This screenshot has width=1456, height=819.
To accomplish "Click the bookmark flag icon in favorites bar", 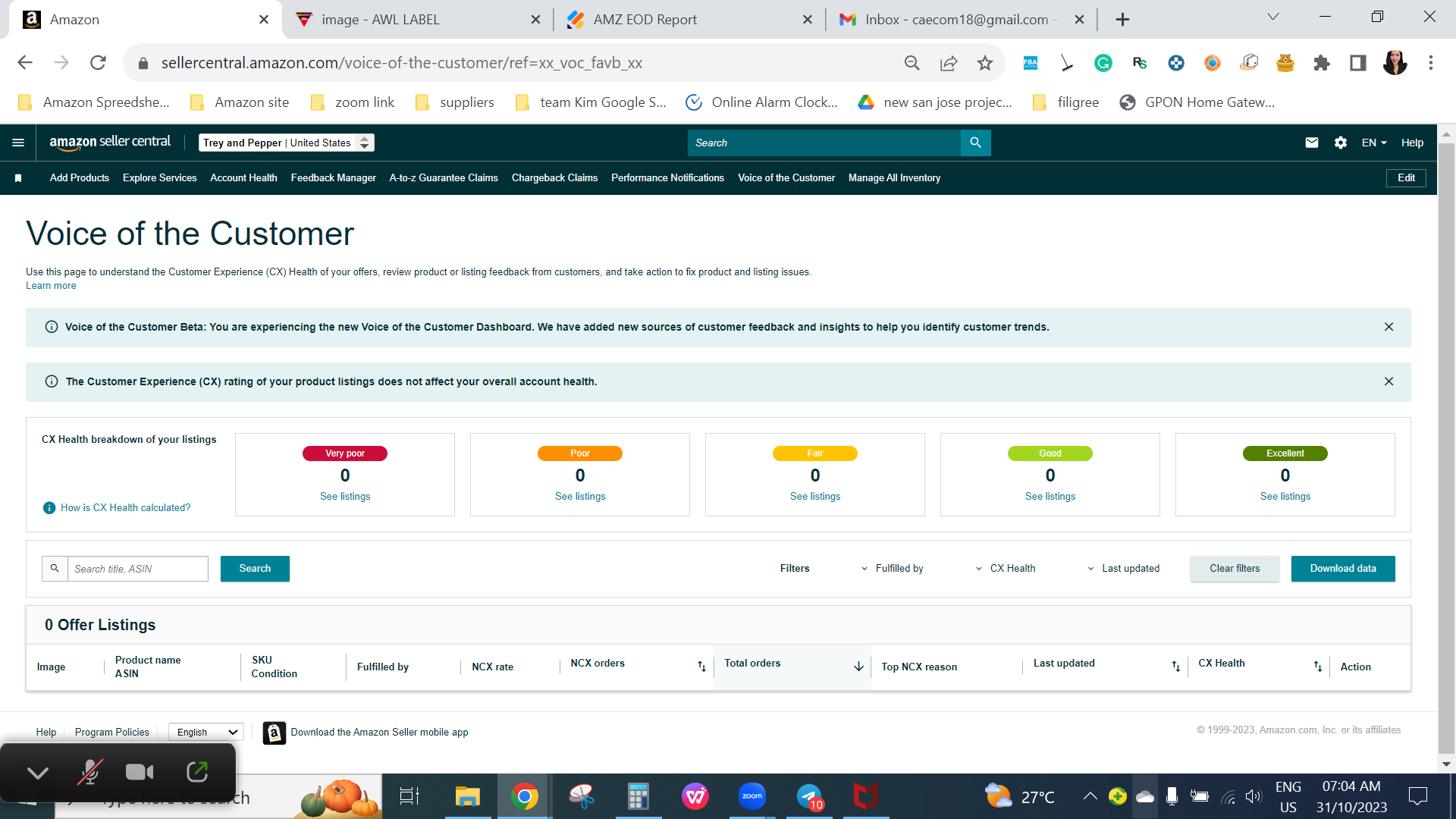I will coord(18,178).
